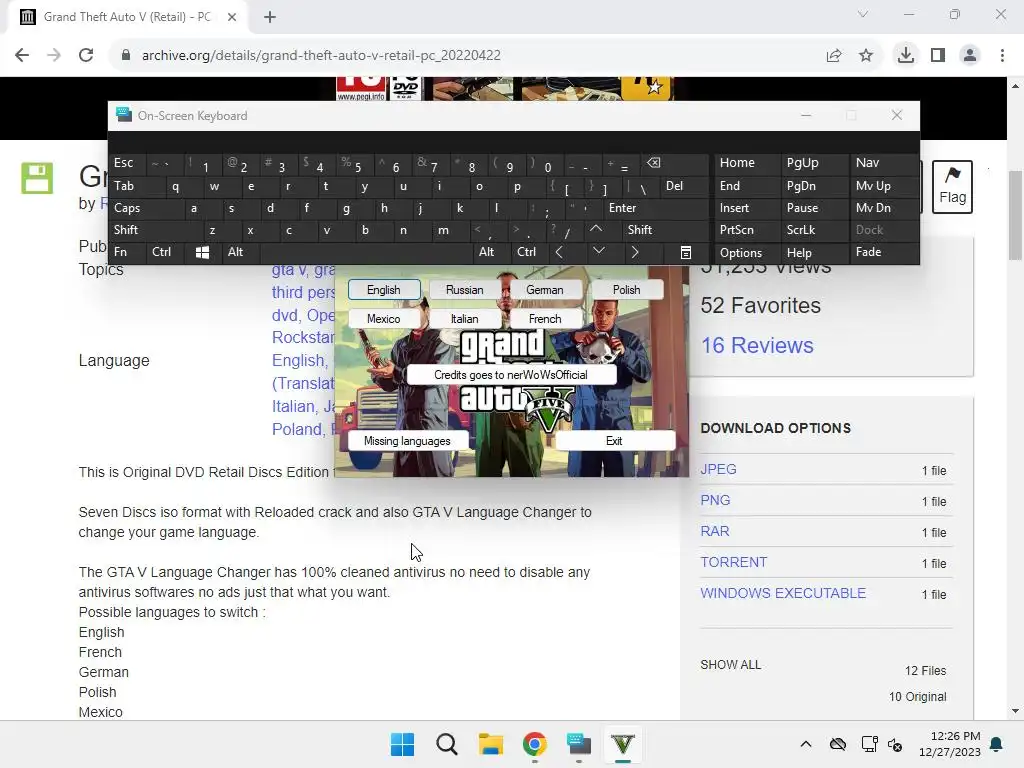
Task: Click the down arrow key on On-Screen Keyboard
Action: pos(598,252)
